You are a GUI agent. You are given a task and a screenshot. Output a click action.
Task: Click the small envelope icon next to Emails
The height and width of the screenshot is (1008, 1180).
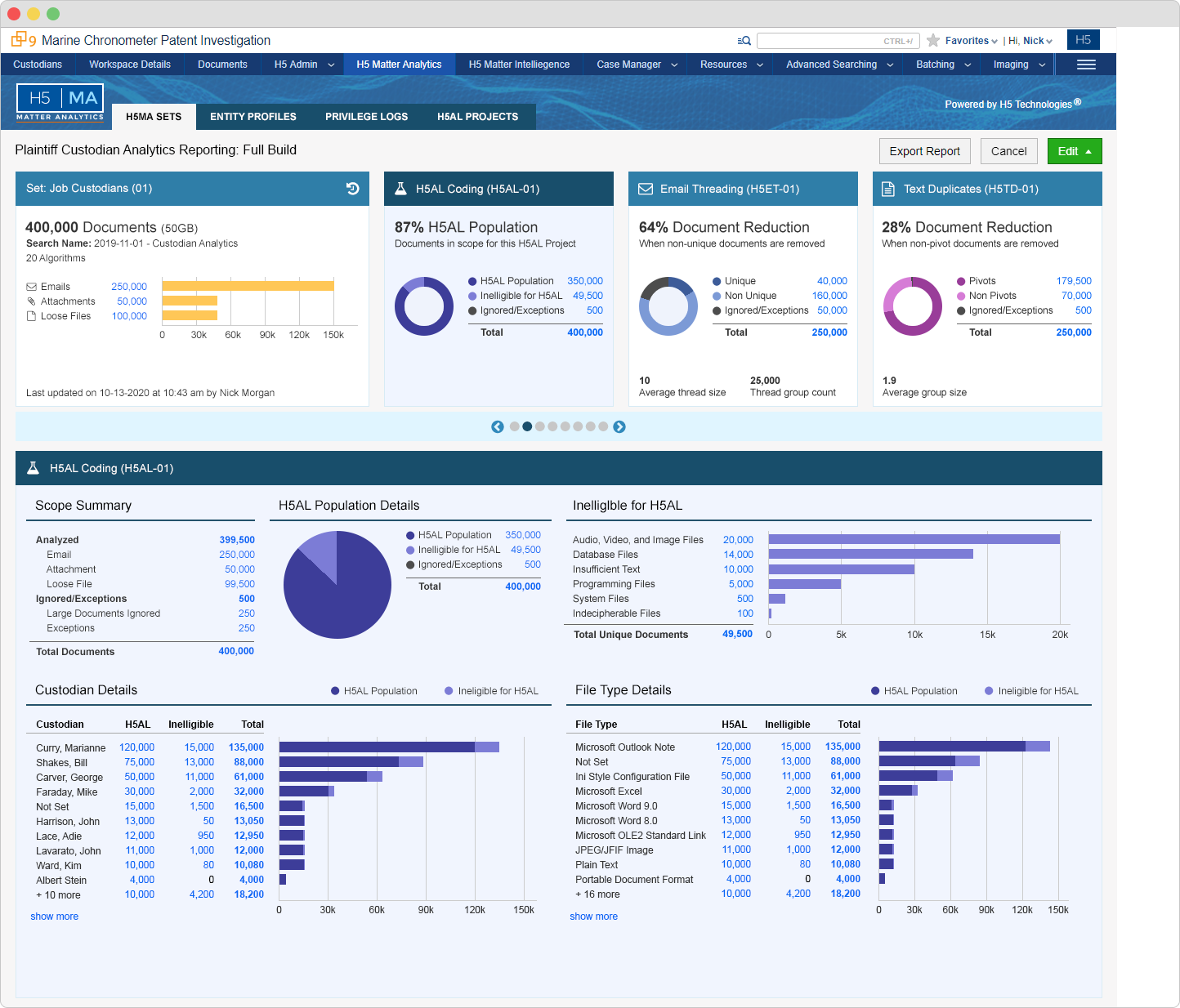pyautogui.click(x=32, y=287)
